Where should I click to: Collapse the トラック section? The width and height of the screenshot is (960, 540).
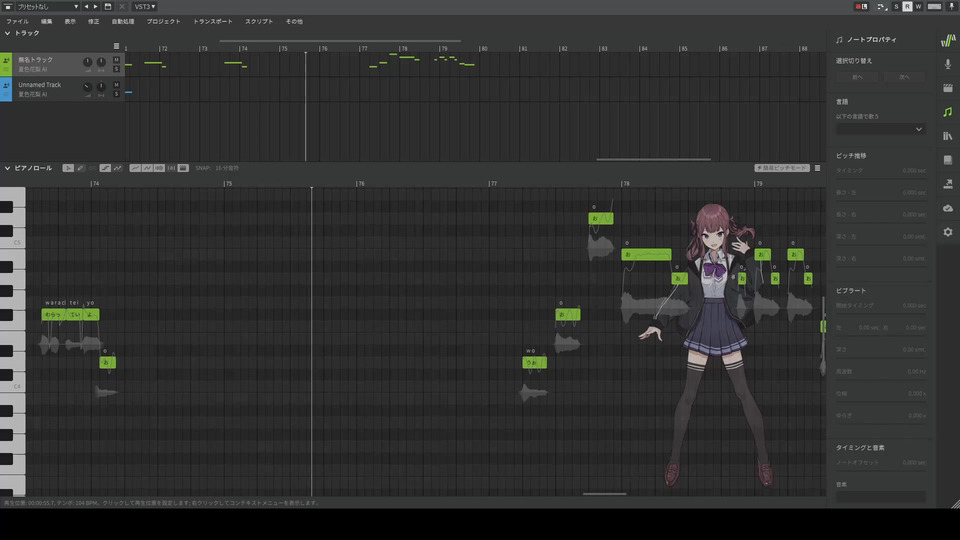point(7,33)
